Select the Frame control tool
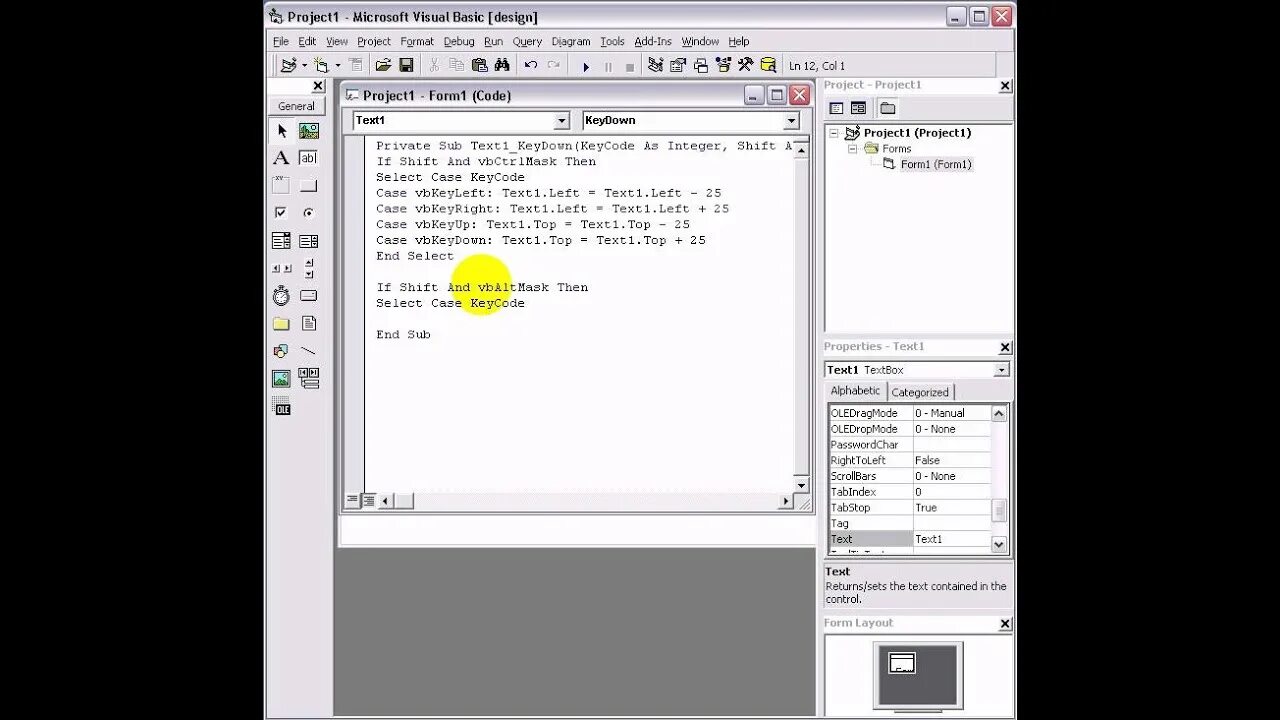Viewport: 1280px width, 720px height. 281,186
